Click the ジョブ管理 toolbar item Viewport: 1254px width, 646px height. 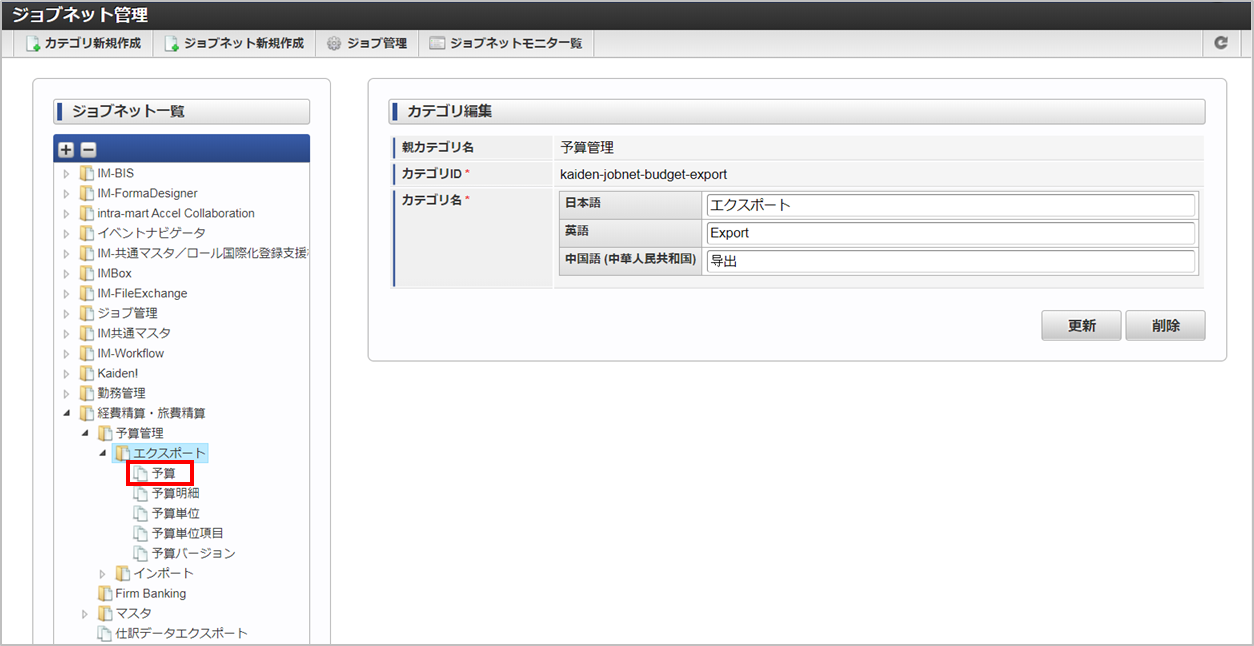tap(366, 44)
